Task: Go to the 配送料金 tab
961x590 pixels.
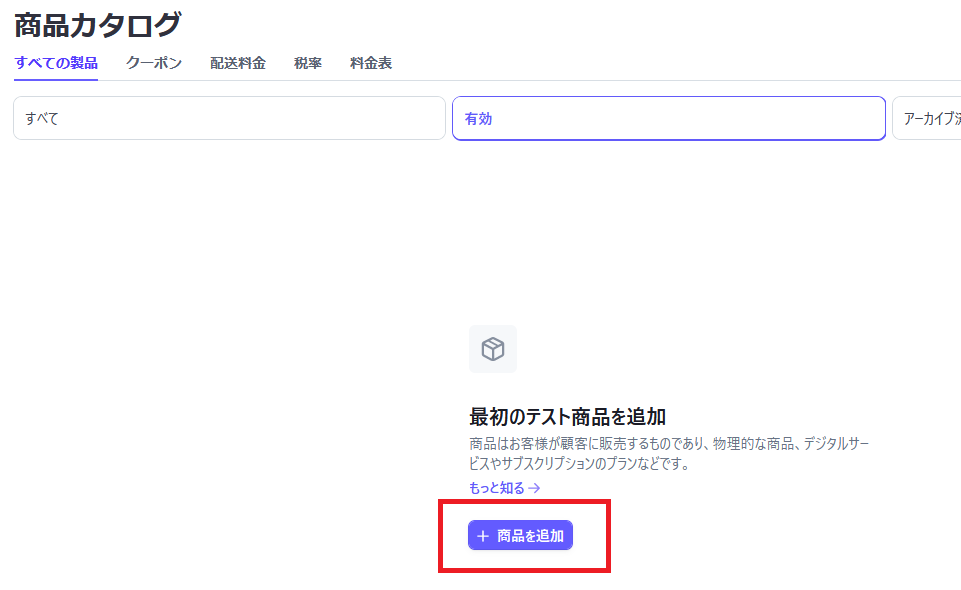Action: pyautogui.click(x=238, y=63)
